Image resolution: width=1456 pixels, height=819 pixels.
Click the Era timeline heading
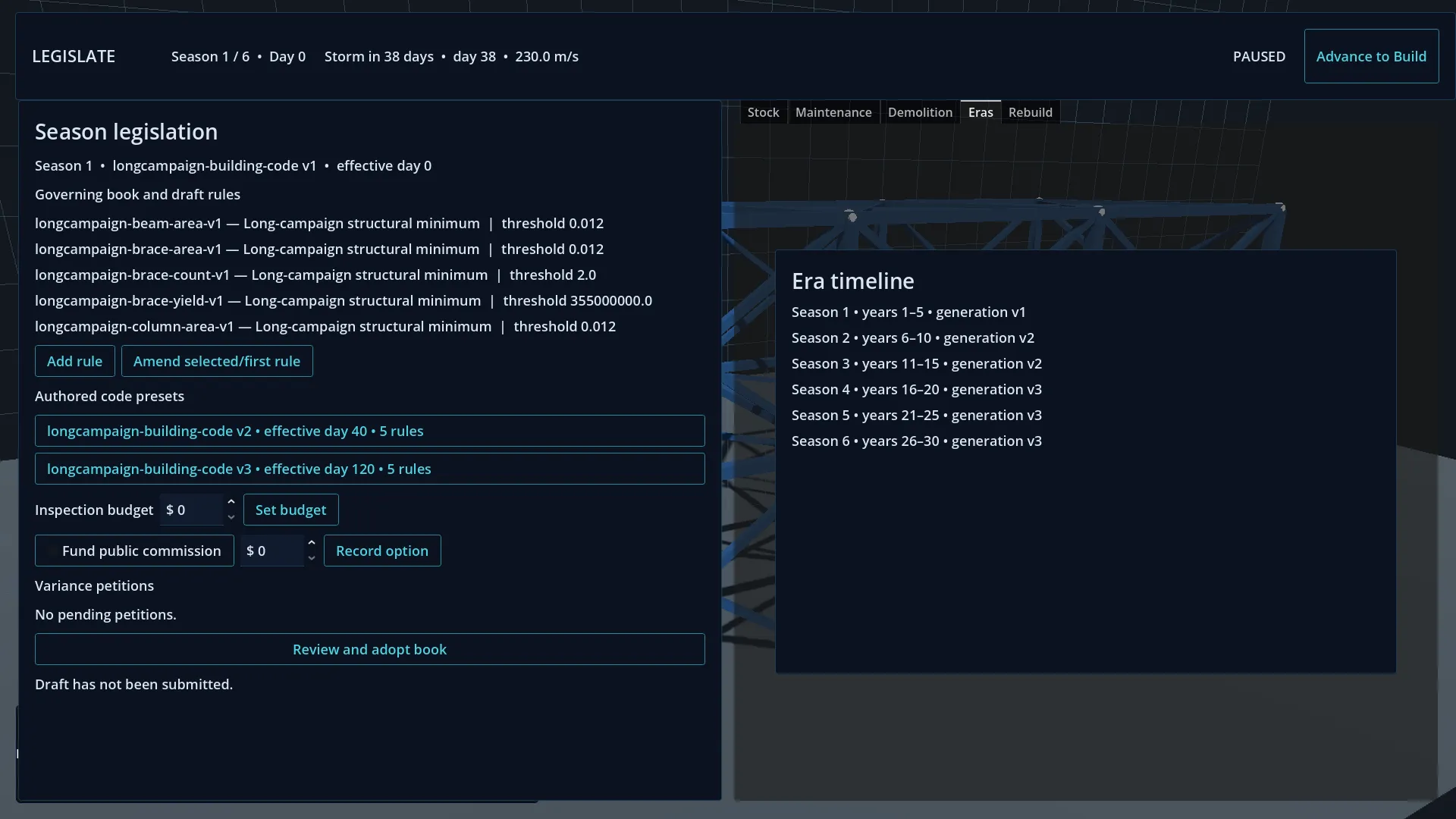pyautogui.click(x=852, y=281)
